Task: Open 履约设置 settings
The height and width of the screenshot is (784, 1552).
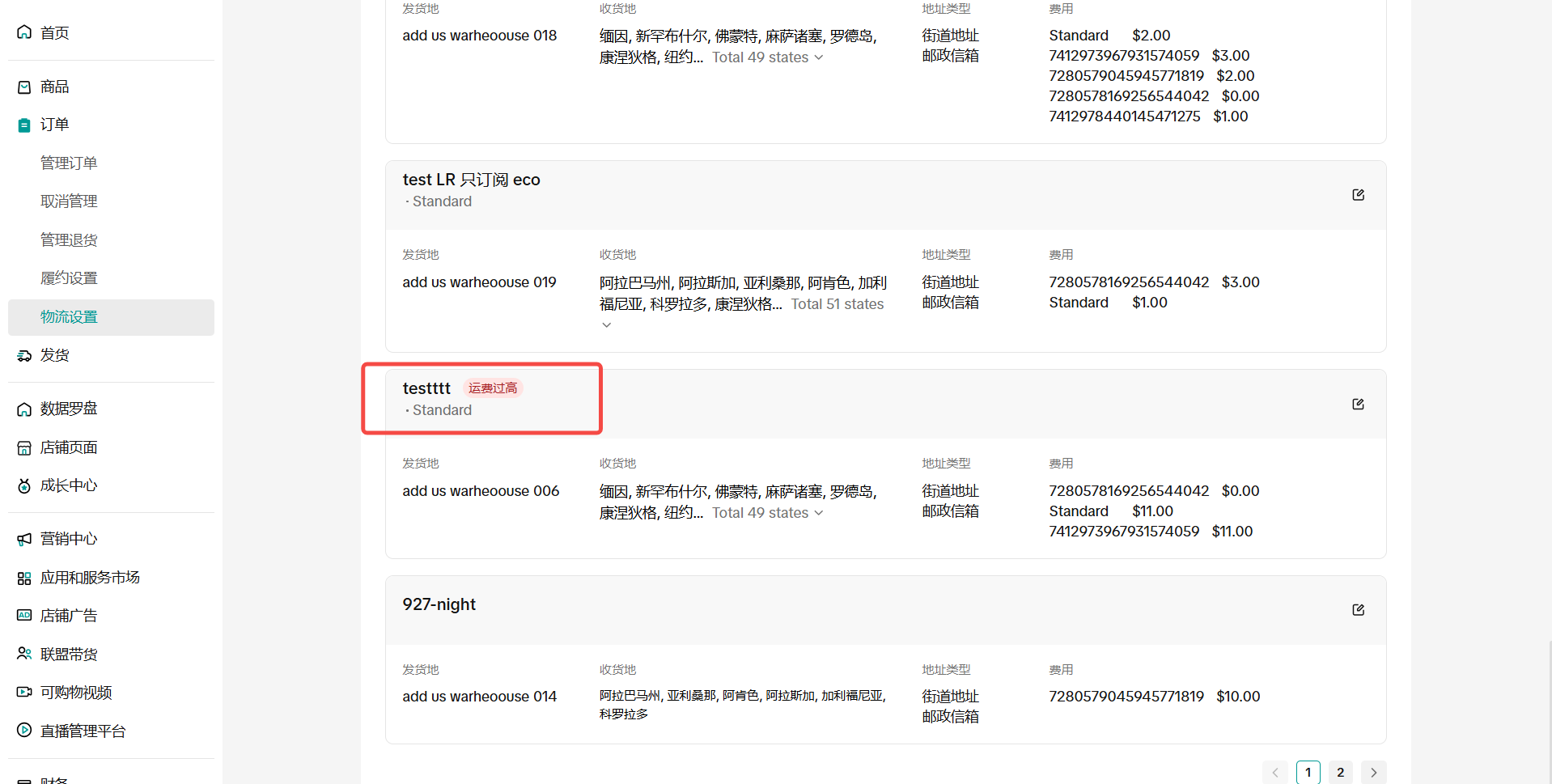Action: coord(69,278)
